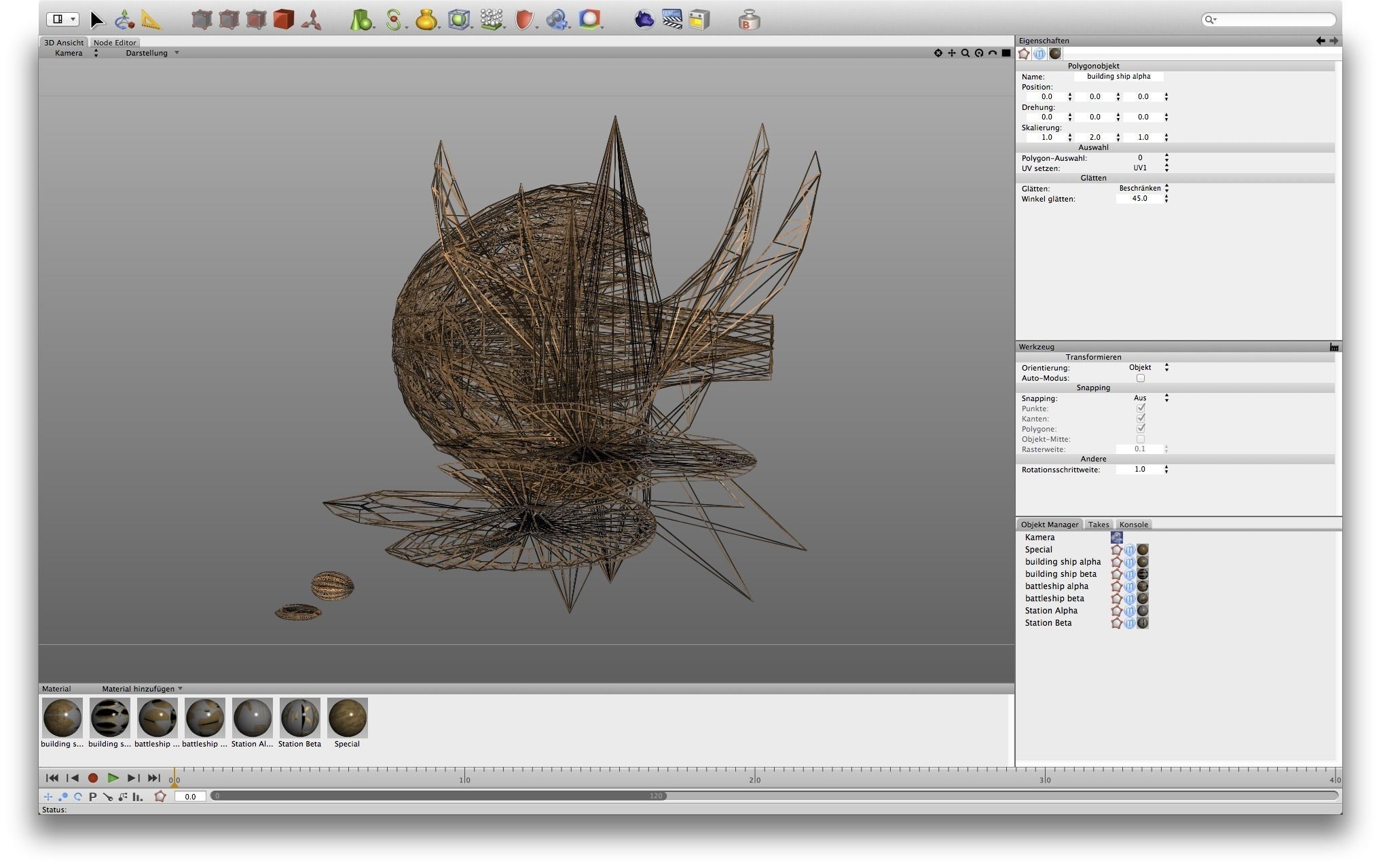Open the green primitives objects icon
The width and height of the screenshot is (1381, 868).
[x=360, y=20]
